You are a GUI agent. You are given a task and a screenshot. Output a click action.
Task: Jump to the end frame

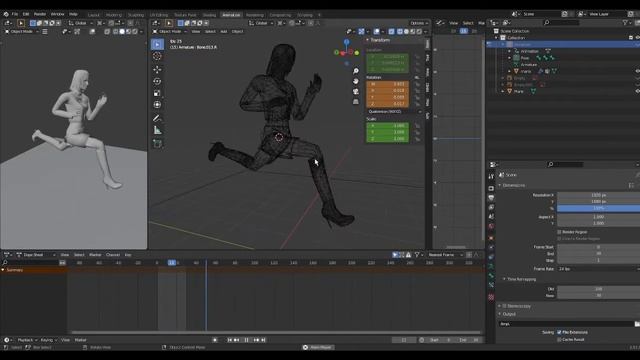point(264,340)
